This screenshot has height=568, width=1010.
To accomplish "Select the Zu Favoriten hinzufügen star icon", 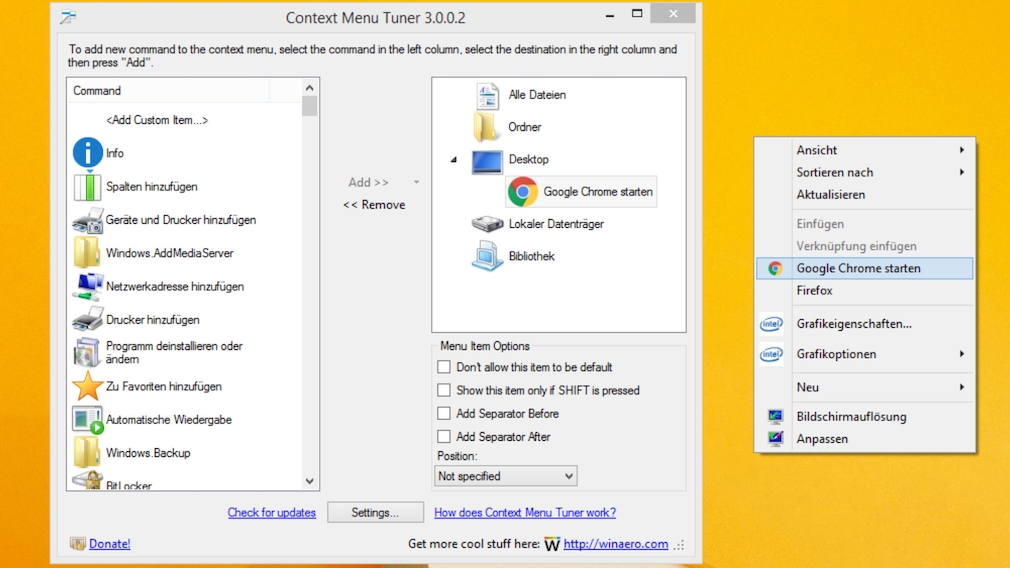I will click(x=88, y=386).
